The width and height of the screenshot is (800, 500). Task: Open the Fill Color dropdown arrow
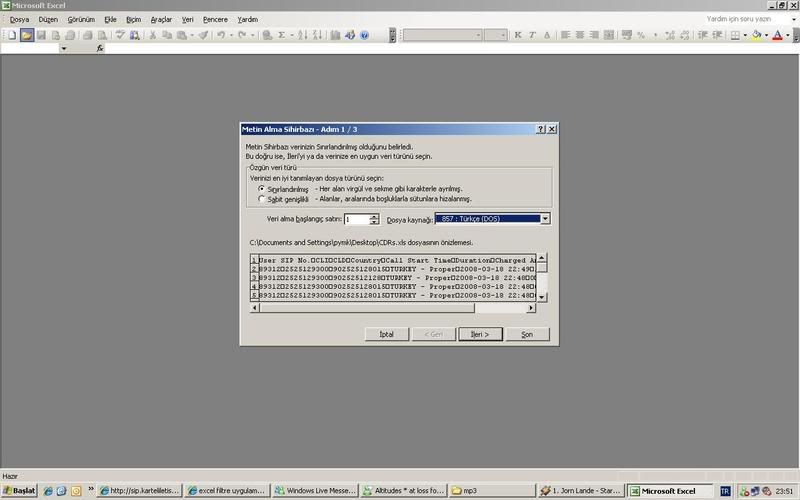point(766,35)
